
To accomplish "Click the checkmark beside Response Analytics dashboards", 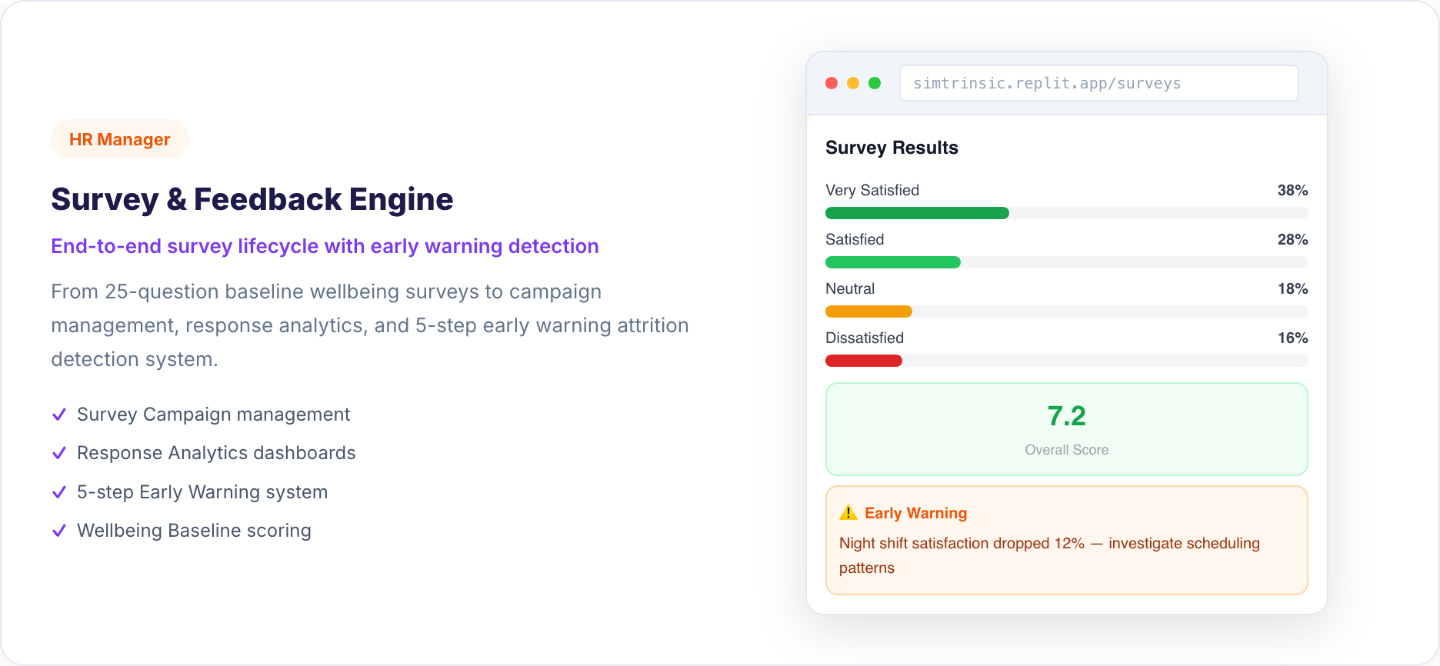I will click(58, 452).
